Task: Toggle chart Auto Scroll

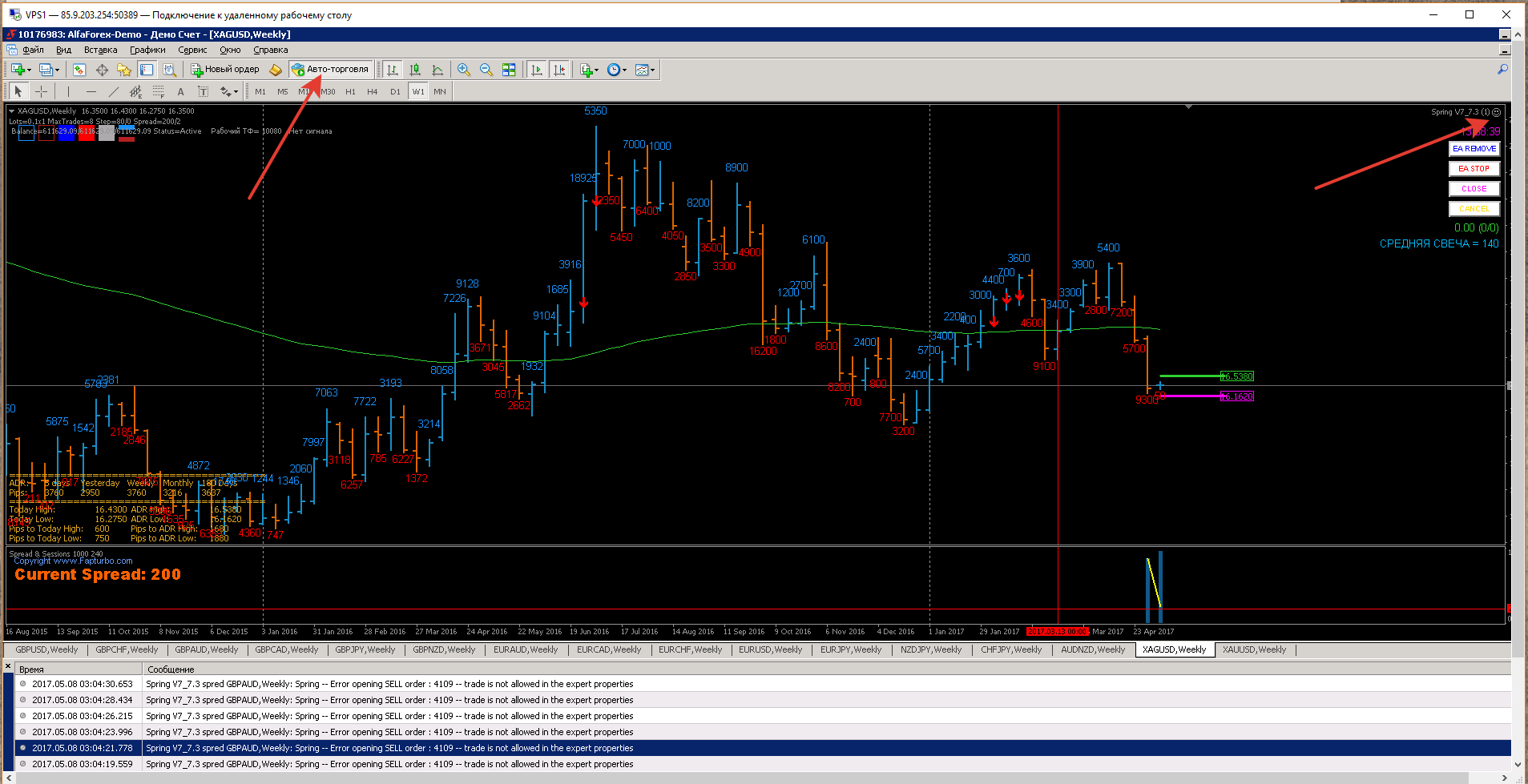Action: [537, 70]
